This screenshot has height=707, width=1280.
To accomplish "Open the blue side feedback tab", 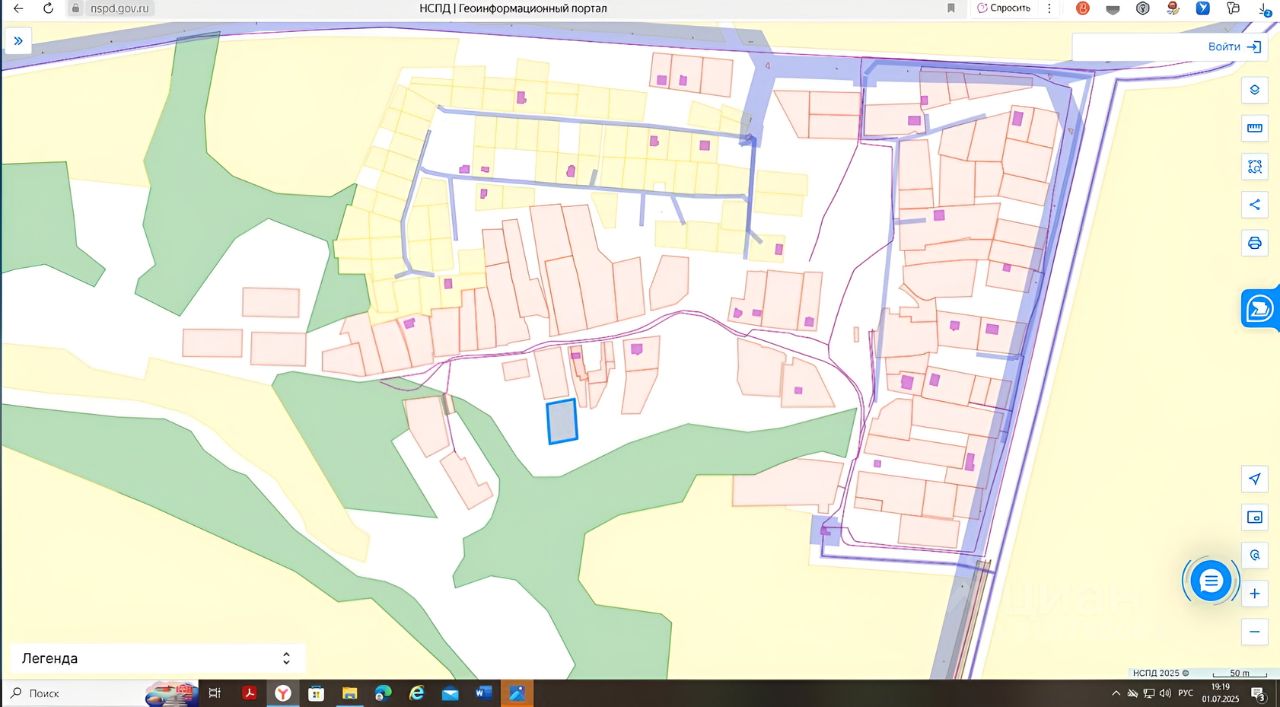I will click(1260, 308).
